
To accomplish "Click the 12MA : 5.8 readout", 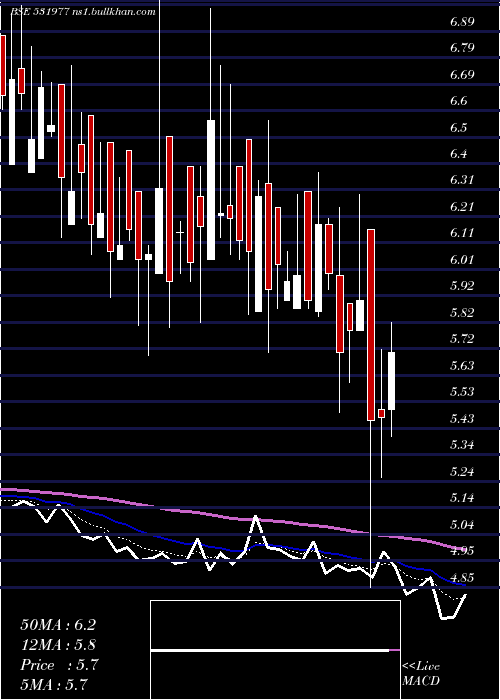I will 58,645.
